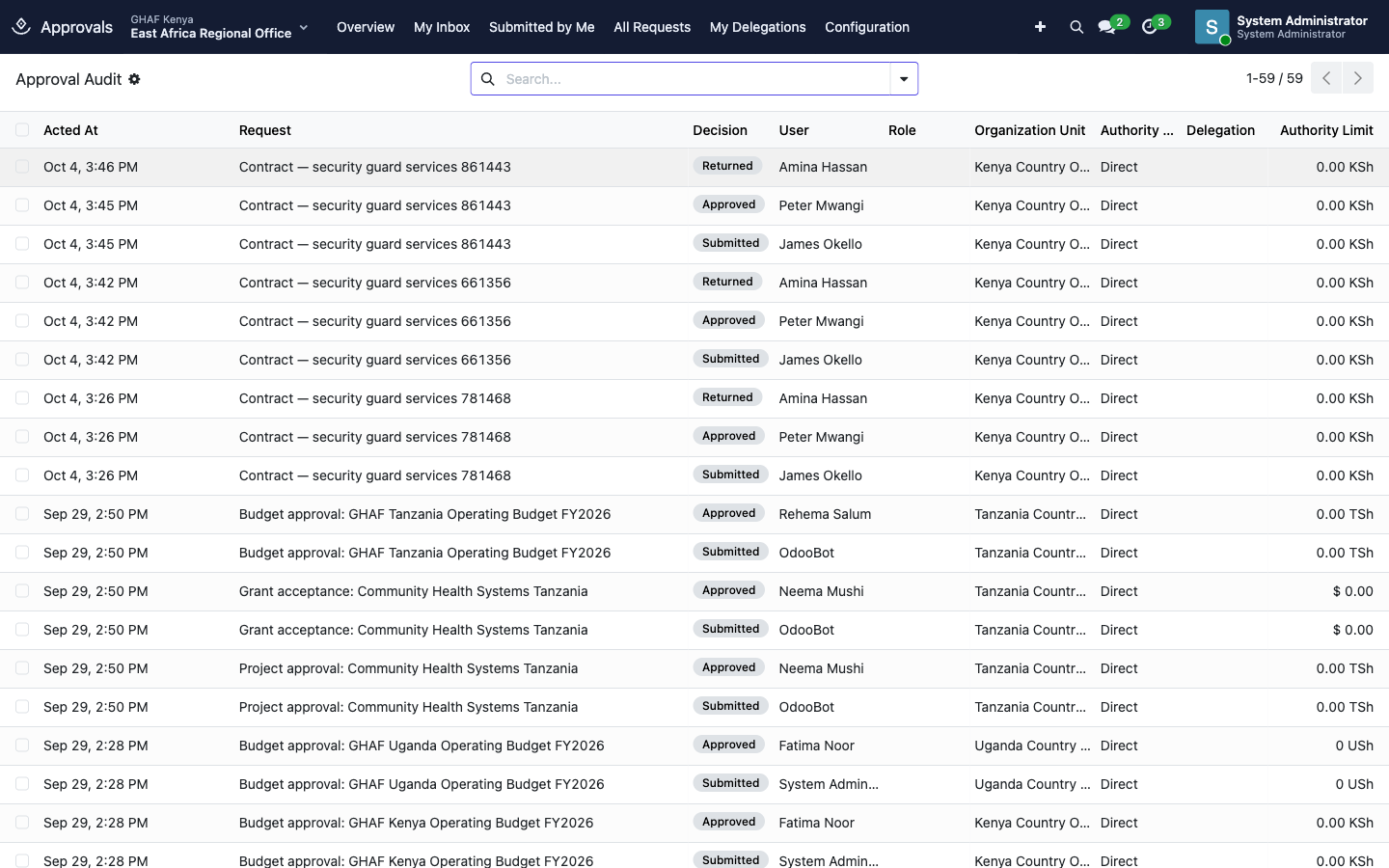The image size is (1389, 868).
Task: Open global search magnifier in top bar
Action: [1076, 27]
